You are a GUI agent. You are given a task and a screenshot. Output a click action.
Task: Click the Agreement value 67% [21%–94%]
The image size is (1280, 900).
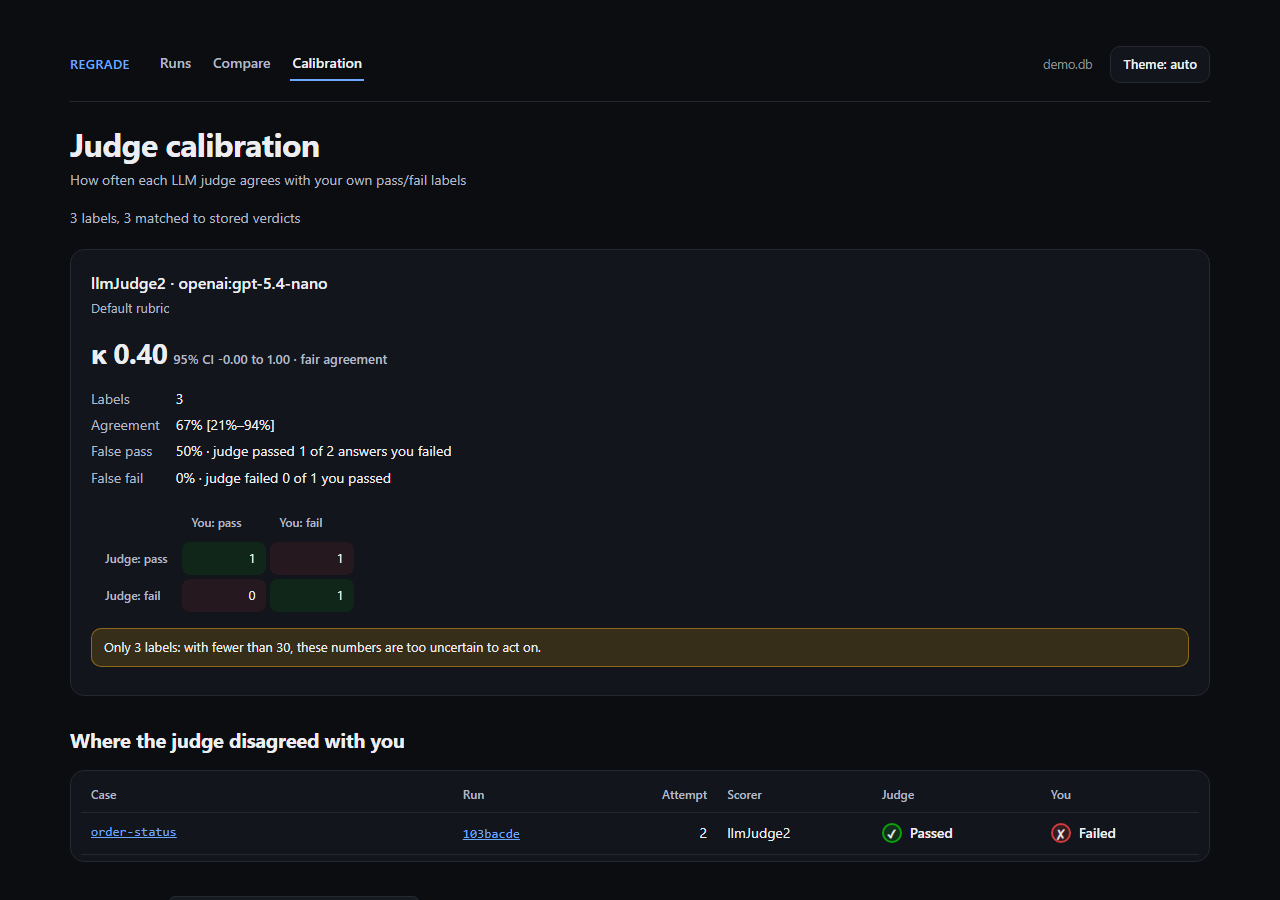pyautogui.click(x=225, y=425)
